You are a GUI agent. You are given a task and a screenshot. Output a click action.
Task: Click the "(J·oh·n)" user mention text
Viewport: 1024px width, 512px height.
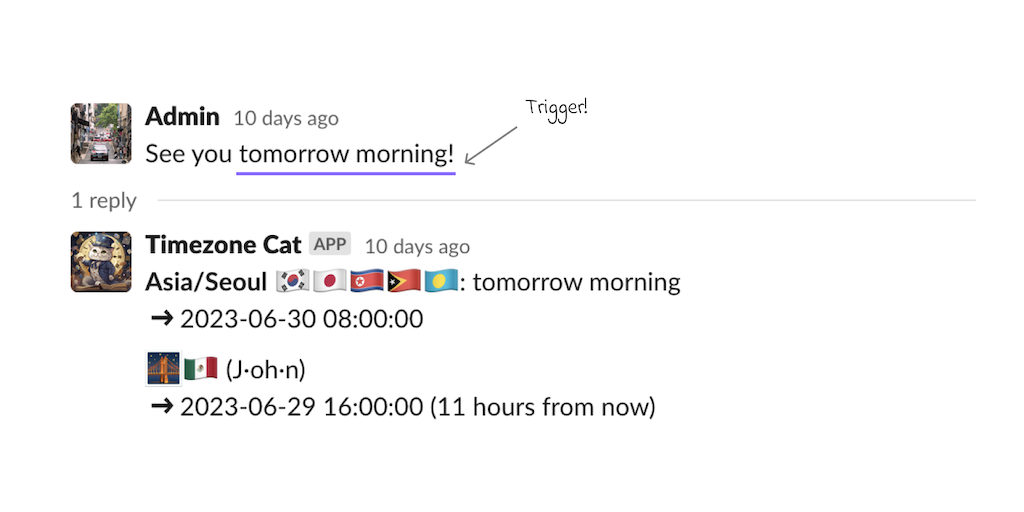[265, 371]
